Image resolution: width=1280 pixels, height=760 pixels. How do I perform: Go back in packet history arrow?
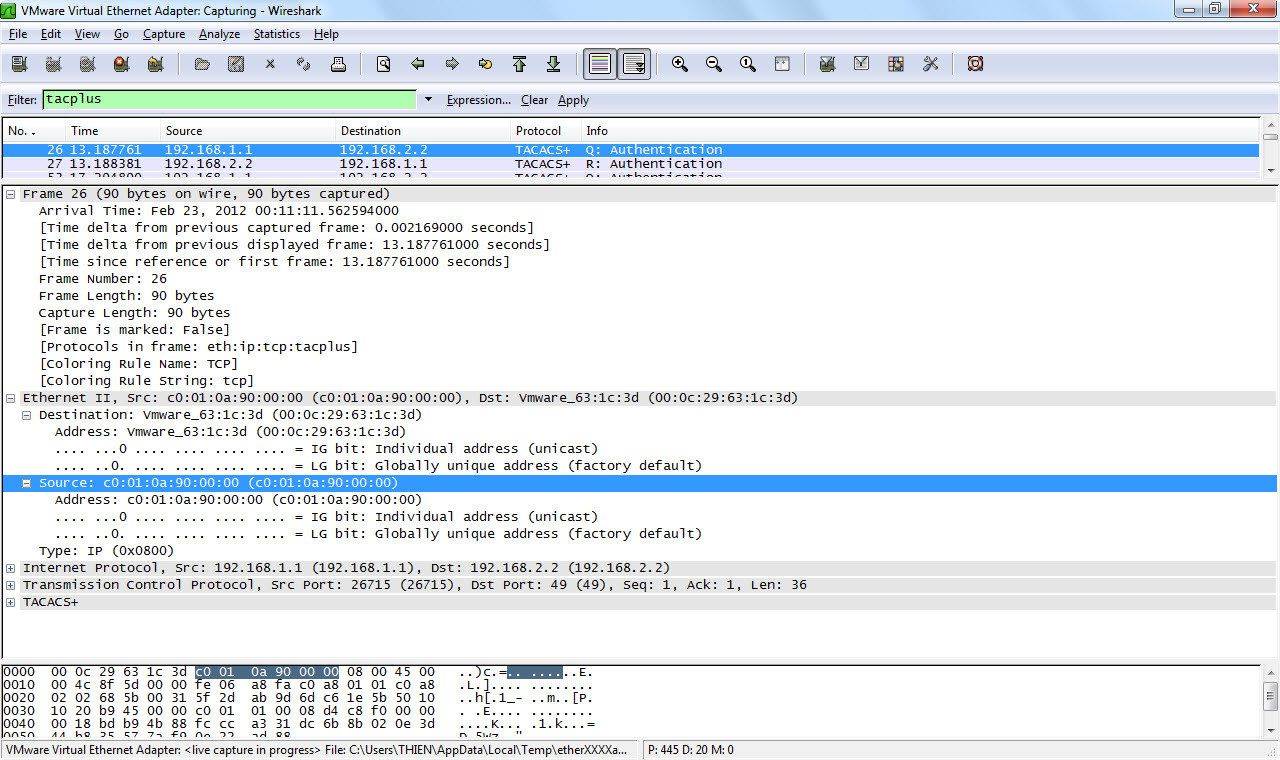click(x=418, y=64)
